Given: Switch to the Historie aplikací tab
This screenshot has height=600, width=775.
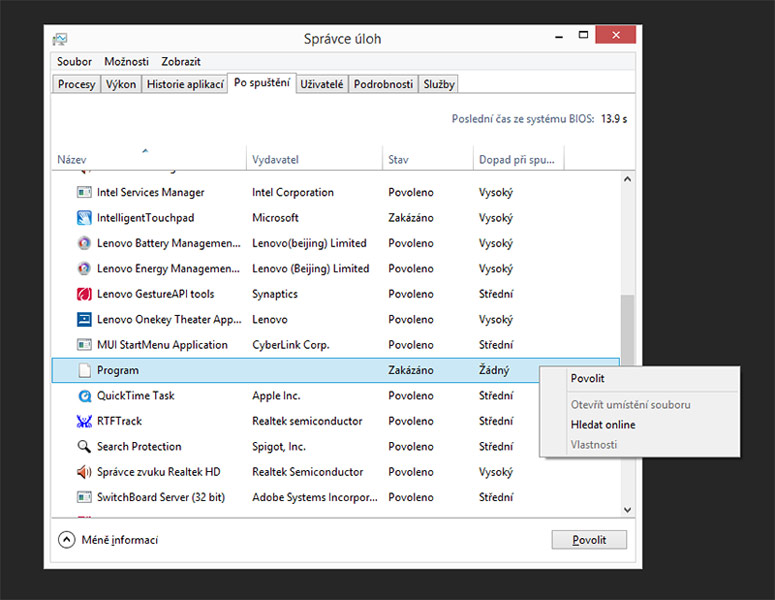Looking at the screenshot, I should coord(185,84).
